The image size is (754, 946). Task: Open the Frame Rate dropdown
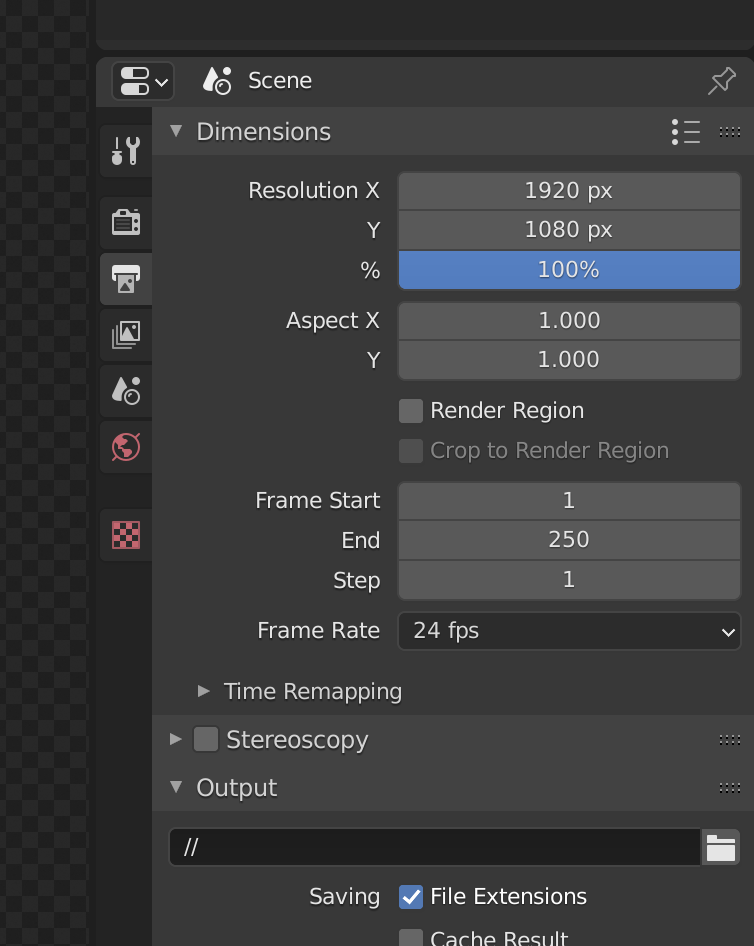click(569, 631)
